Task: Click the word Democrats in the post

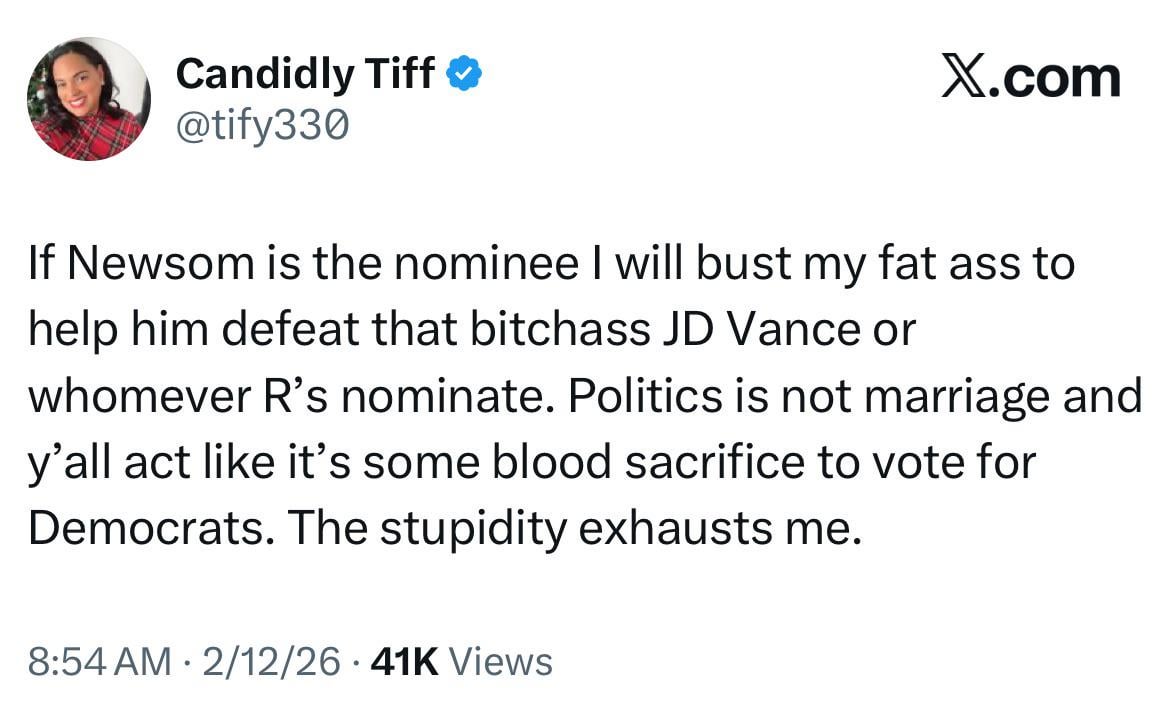Action: [145, 529]
